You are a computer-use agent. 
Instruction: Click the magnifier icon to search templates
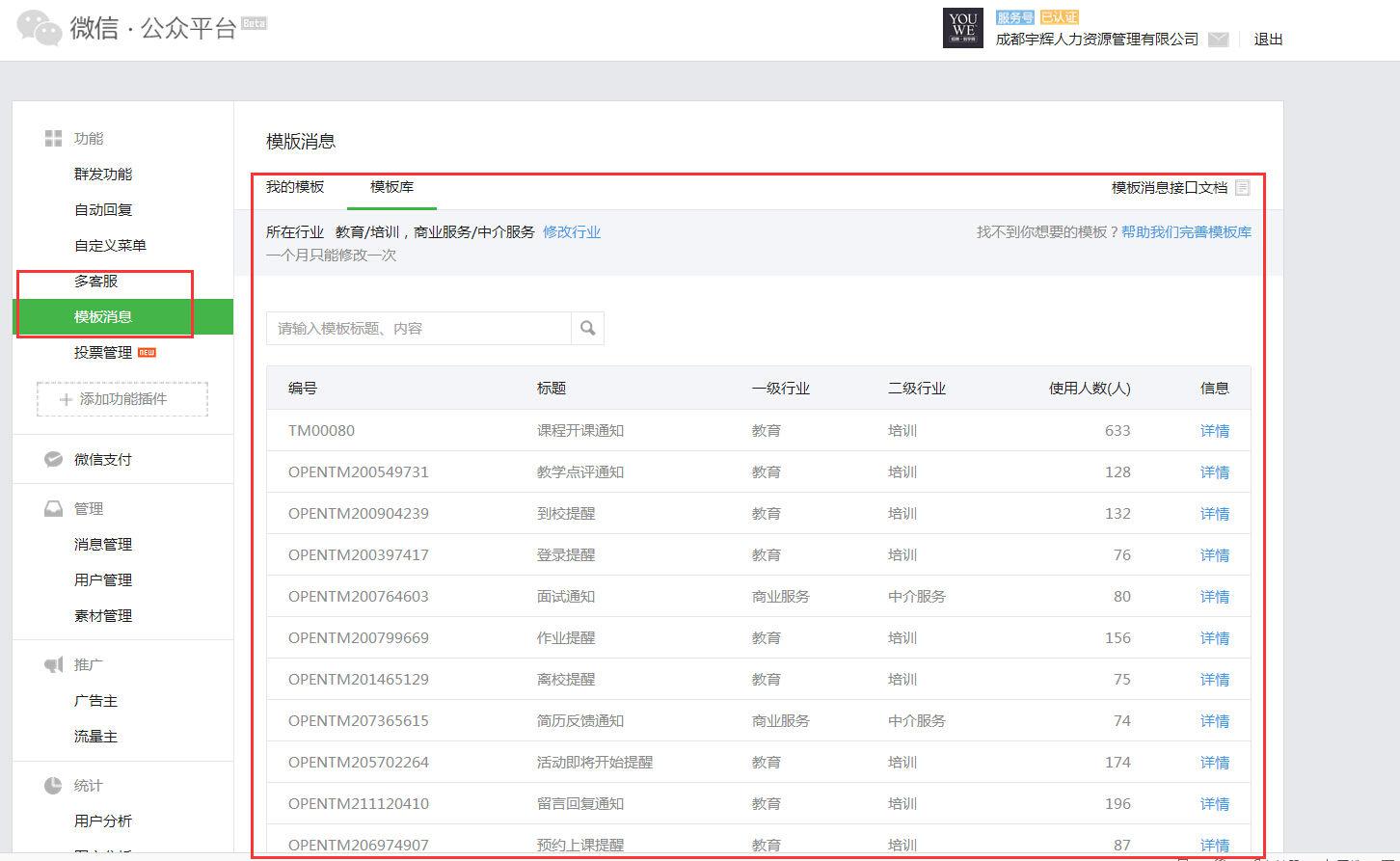[x=587, y=328]
